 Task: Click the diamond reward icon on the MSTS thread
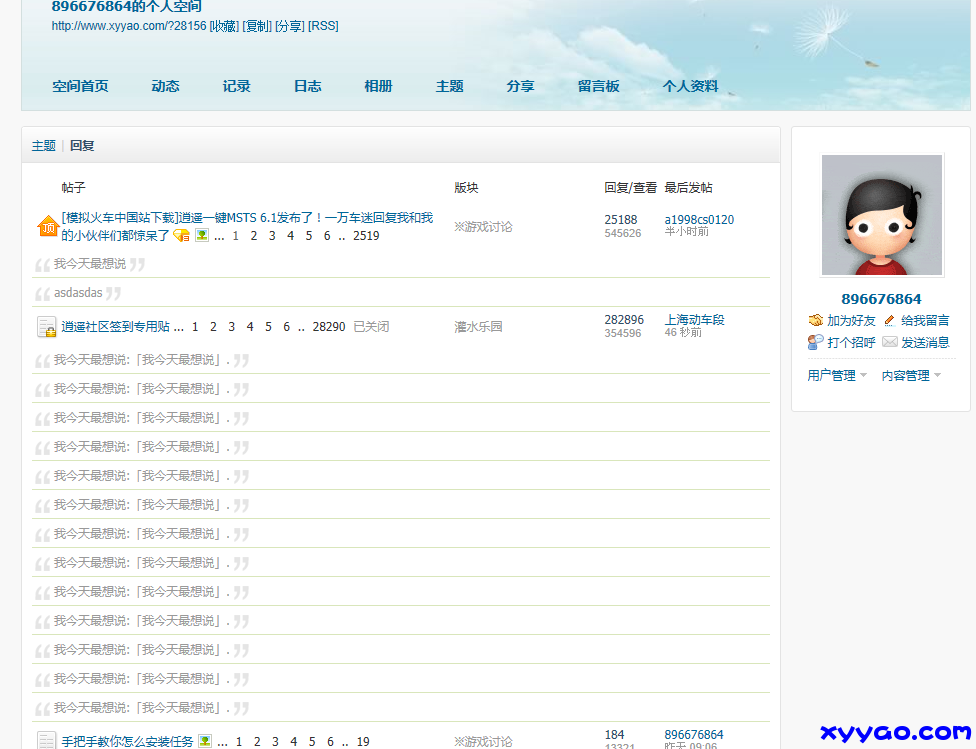179,236
